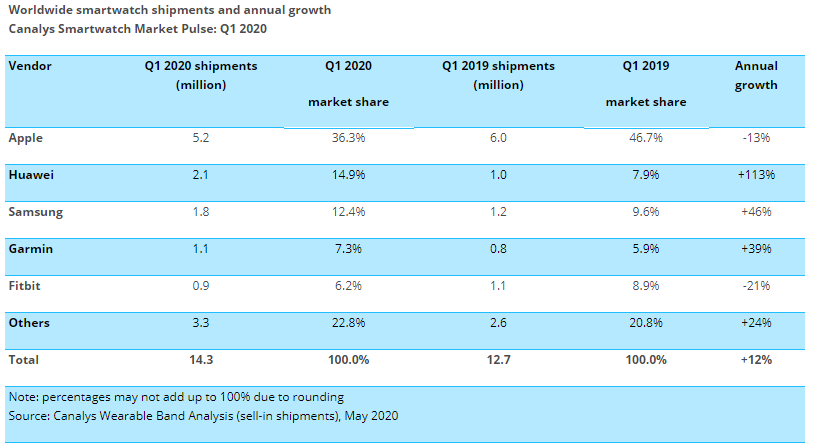814x444 pixels.
Task: Click the Vendor column header
Action: coord(30,66)
